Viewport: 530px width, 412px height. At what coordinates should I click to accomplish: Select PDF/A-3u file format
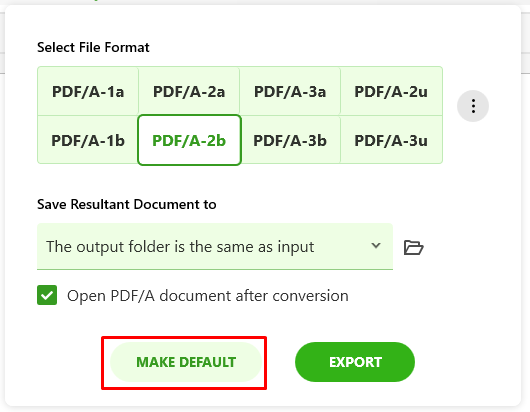click(391, 140)
